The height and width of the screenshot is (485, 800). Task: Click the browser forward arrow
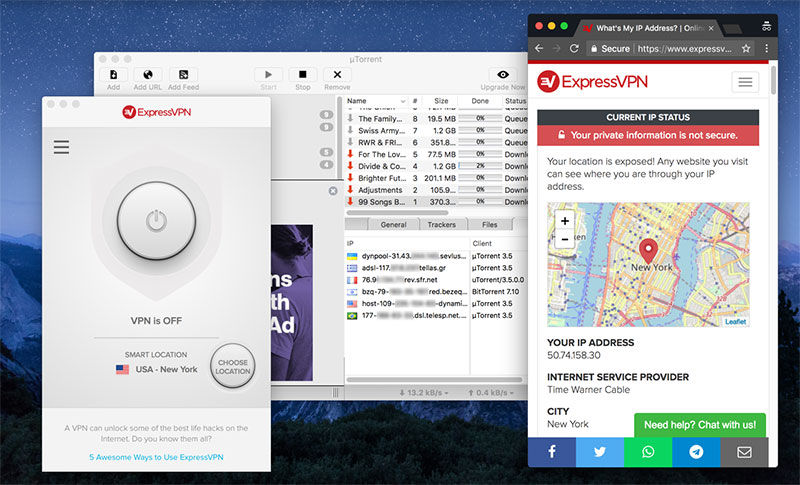(x=557, y=48)
